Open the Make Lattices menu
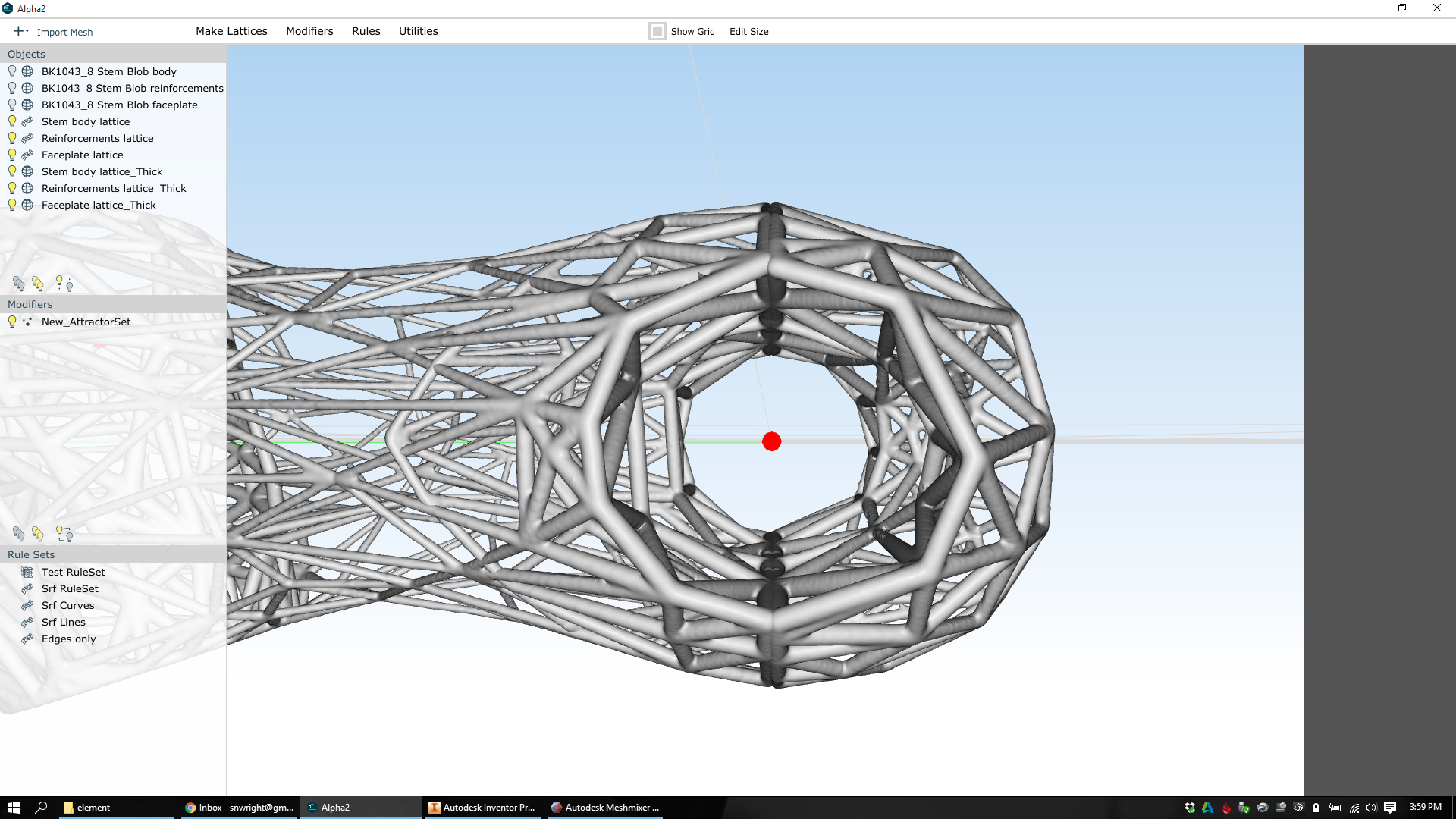 pyautogui.click(x=231, y=31)
